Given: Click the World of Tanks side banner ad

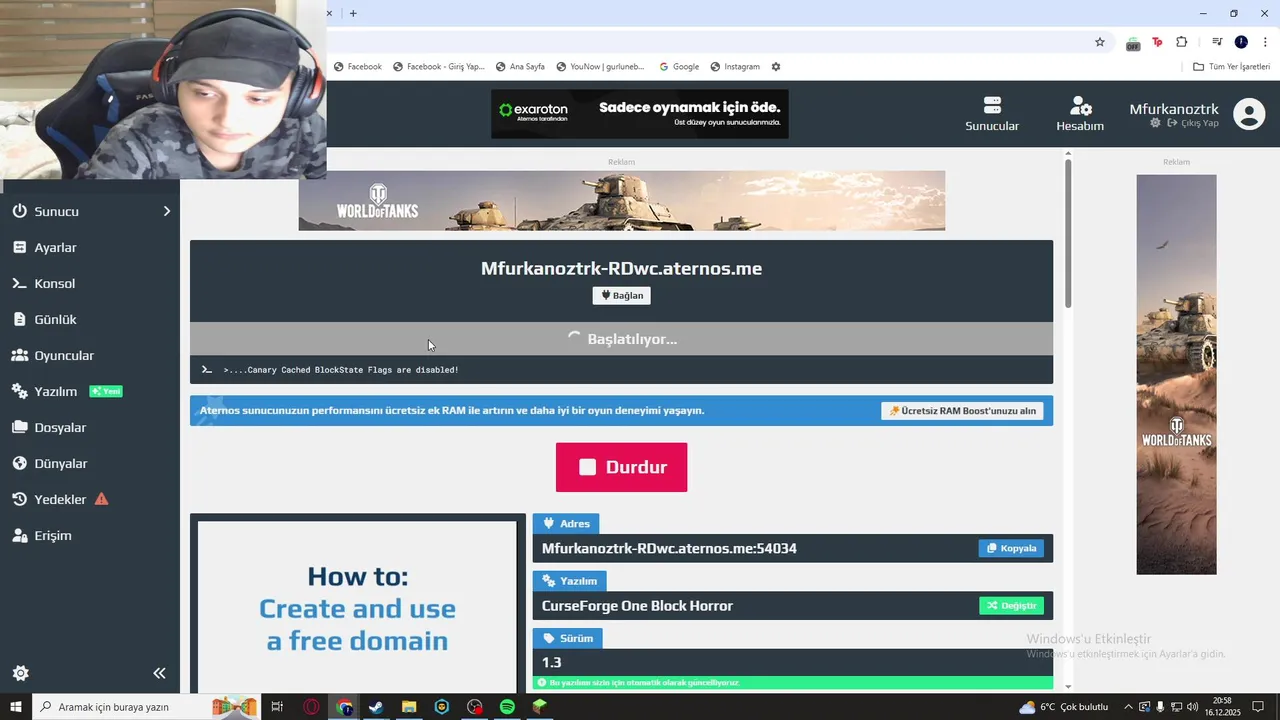Looking at the screenshot, I should tap(1176, 375).
